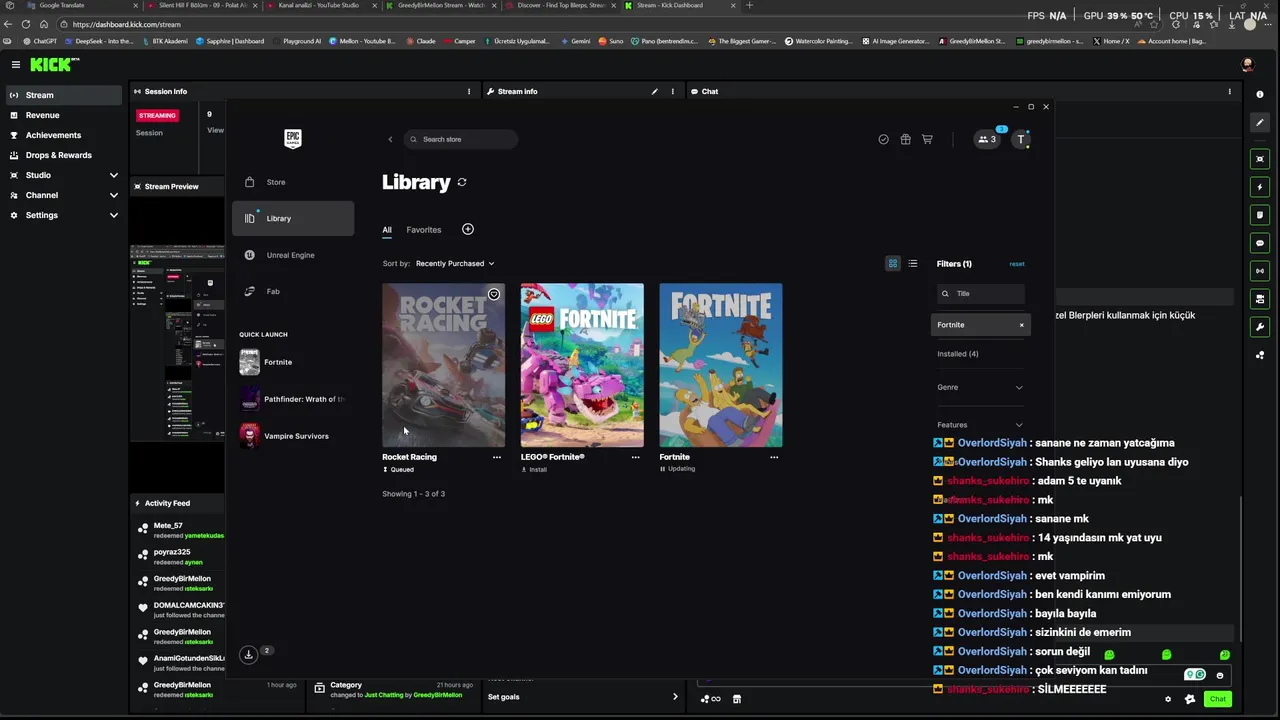The height and width of the screenshot is (720, 1280).
Task: Open Set goals row
Action: [x=583, y=697]
